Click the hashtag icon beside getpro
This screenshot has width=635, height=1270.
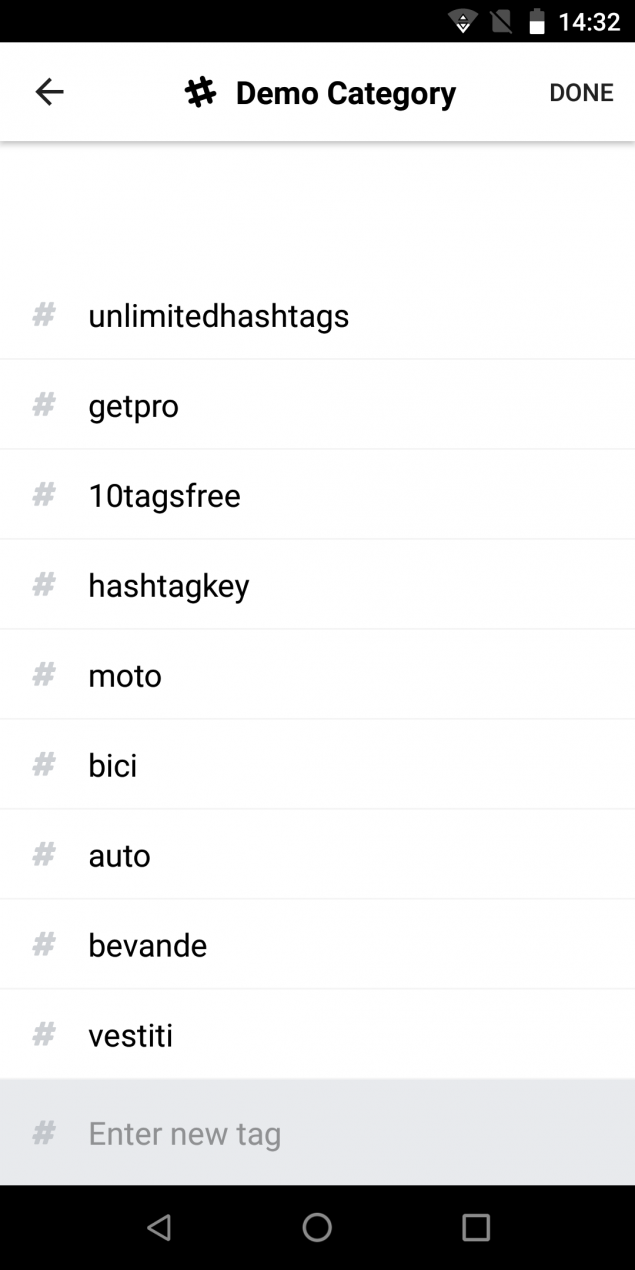click(x=43, y=404)
